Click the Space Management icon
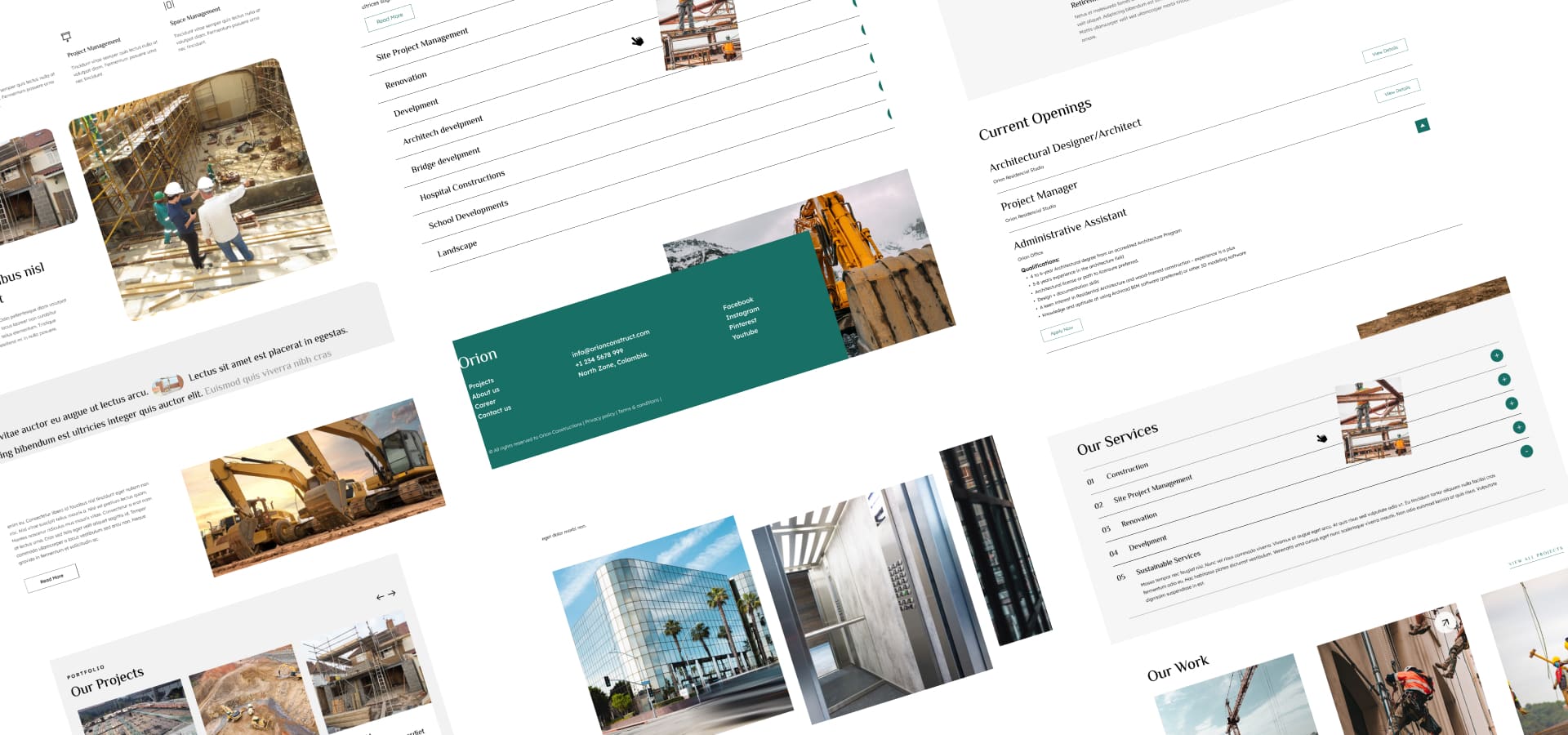 point(169,5)
